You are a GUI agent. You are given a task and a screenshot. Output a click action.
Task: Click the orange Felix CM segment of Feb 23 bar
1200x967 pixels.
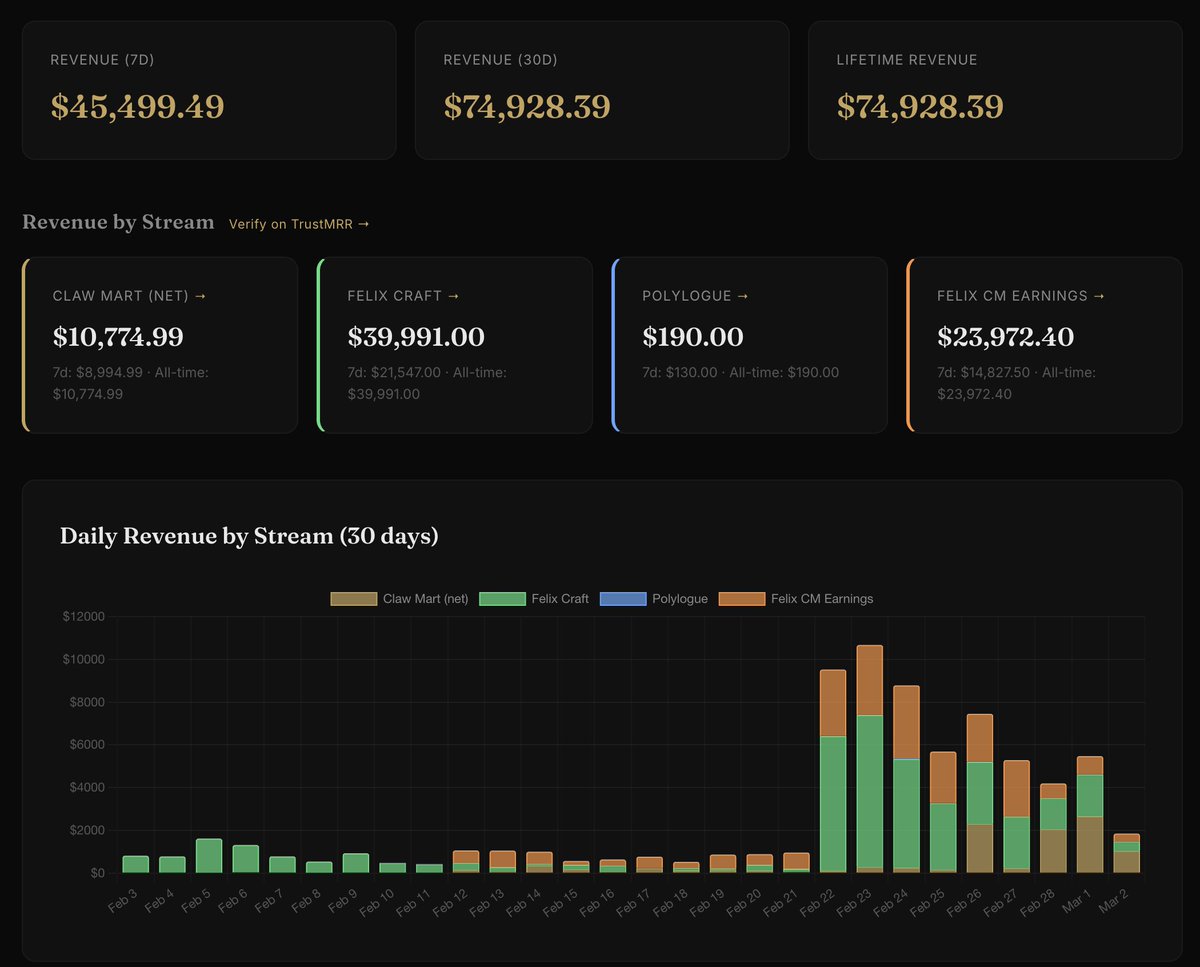tap(870, 680)
